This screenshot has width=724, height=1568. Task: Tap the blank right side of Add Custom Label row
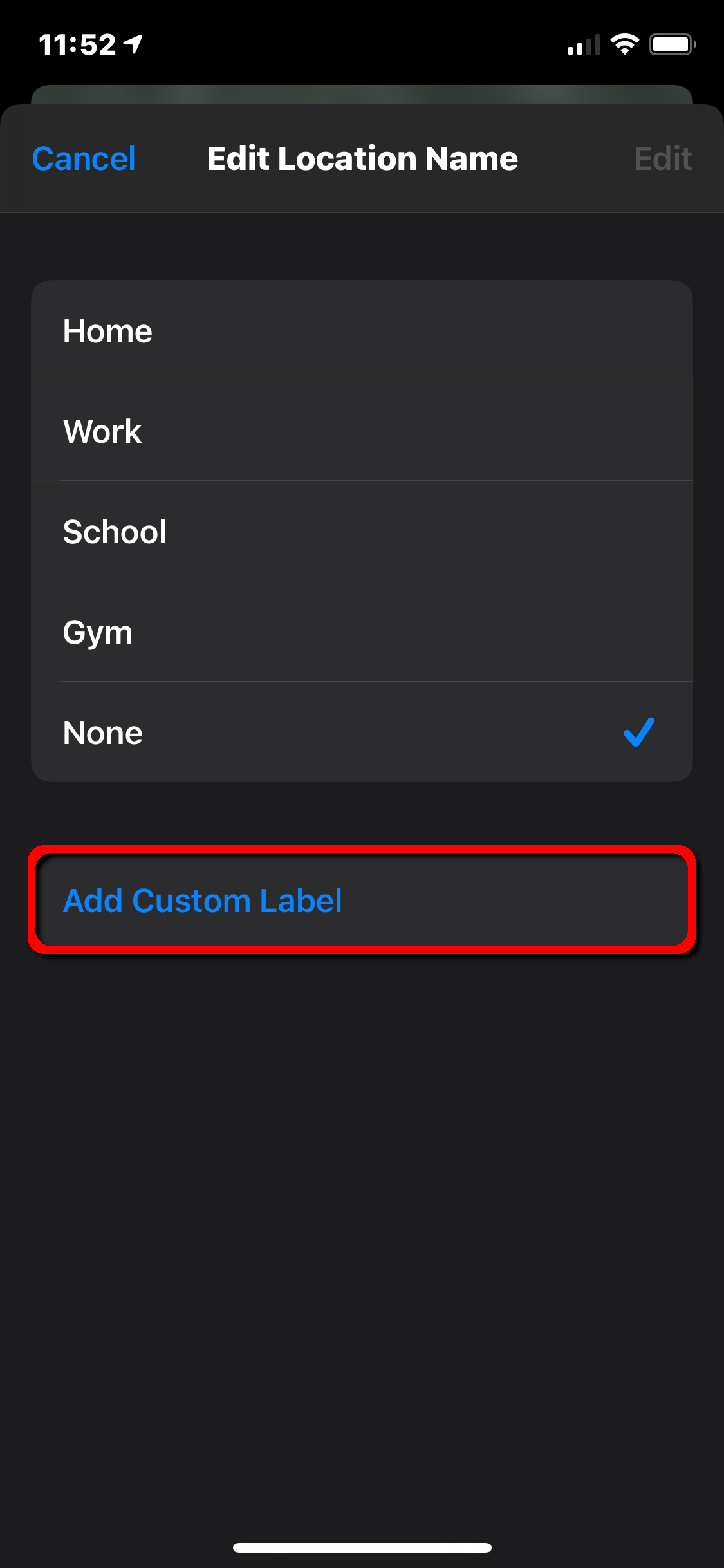(515, 900)
